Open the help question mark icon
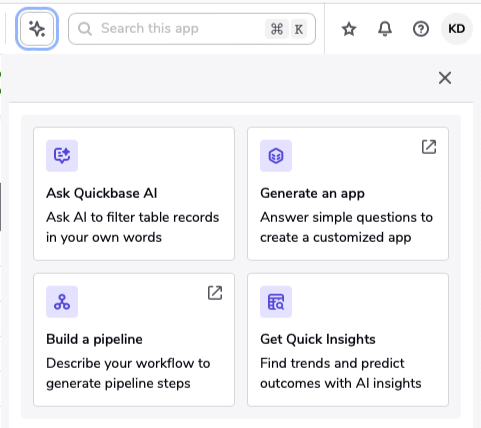This screenshot has width=481, height=428. click(x=421, y=29)
